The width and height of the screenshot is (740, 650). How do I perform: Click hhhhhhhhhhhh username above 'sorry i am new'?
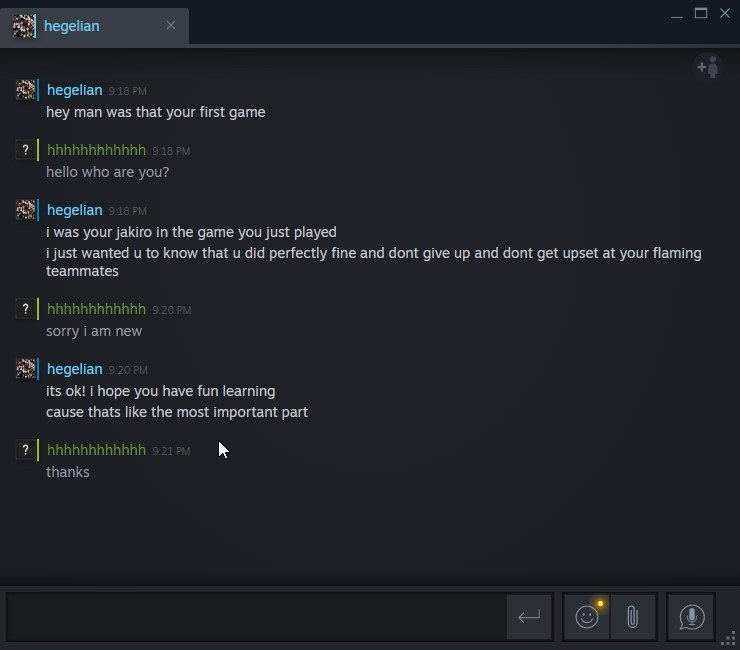pos(96,309)
